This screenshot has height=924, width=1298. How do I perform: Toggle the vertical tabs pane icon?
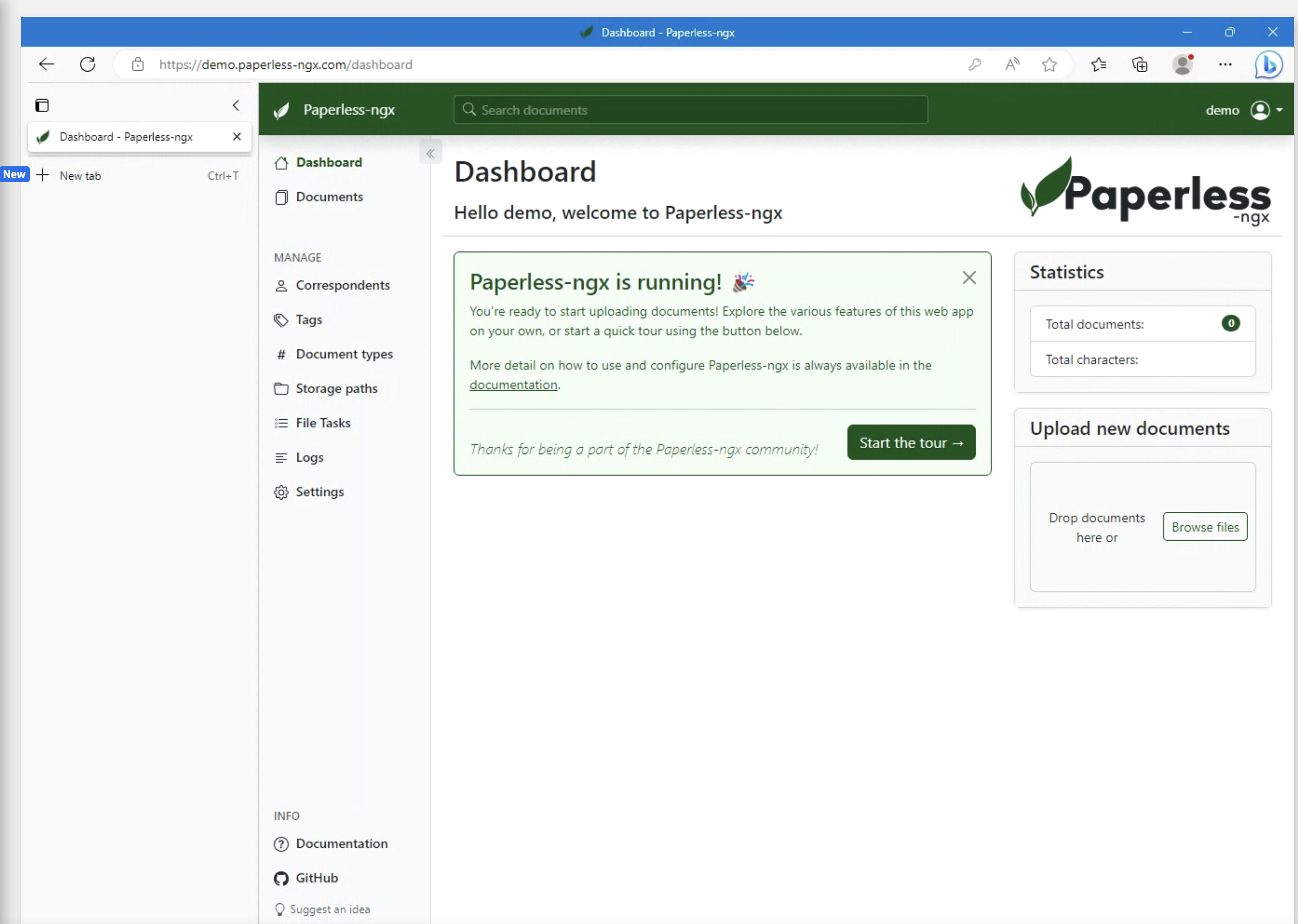(42, 105)
